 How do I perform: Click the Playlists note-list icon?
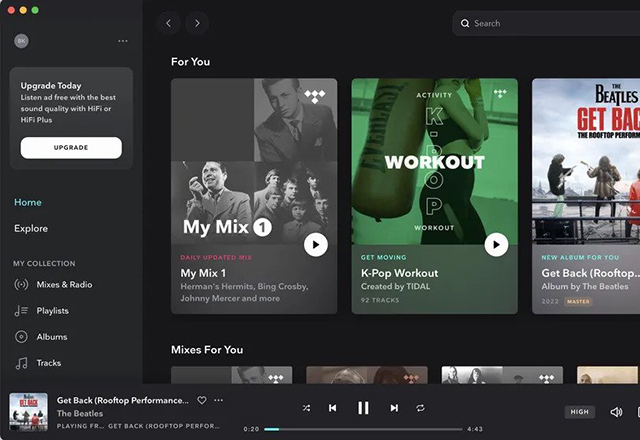click(21, 311)
